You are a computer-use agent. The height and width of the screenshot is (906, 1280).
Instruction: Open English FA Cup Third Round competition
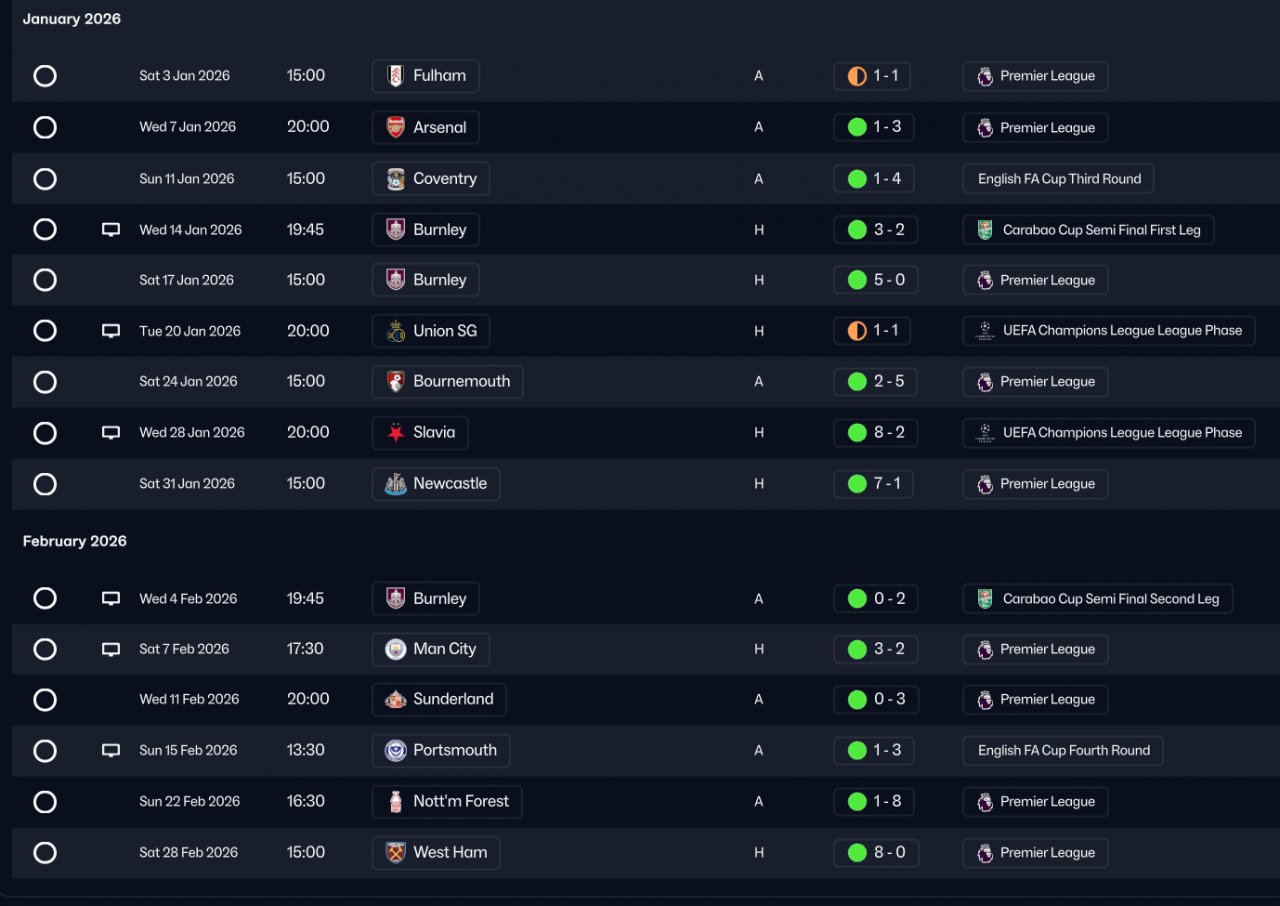[1059, 179]
